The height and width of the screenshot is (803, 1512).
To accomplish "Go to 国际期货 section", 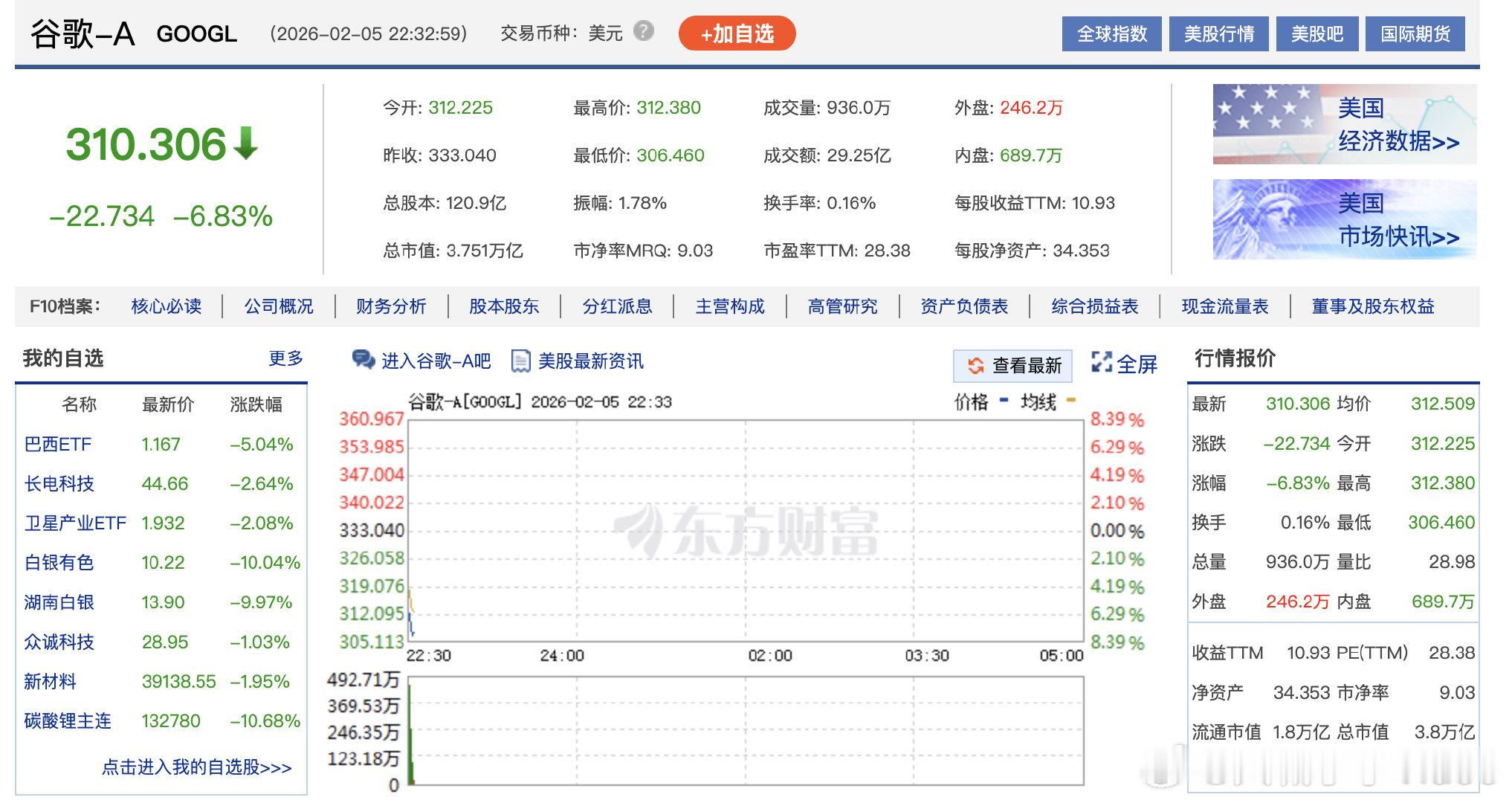I will tap(1415, 34).
